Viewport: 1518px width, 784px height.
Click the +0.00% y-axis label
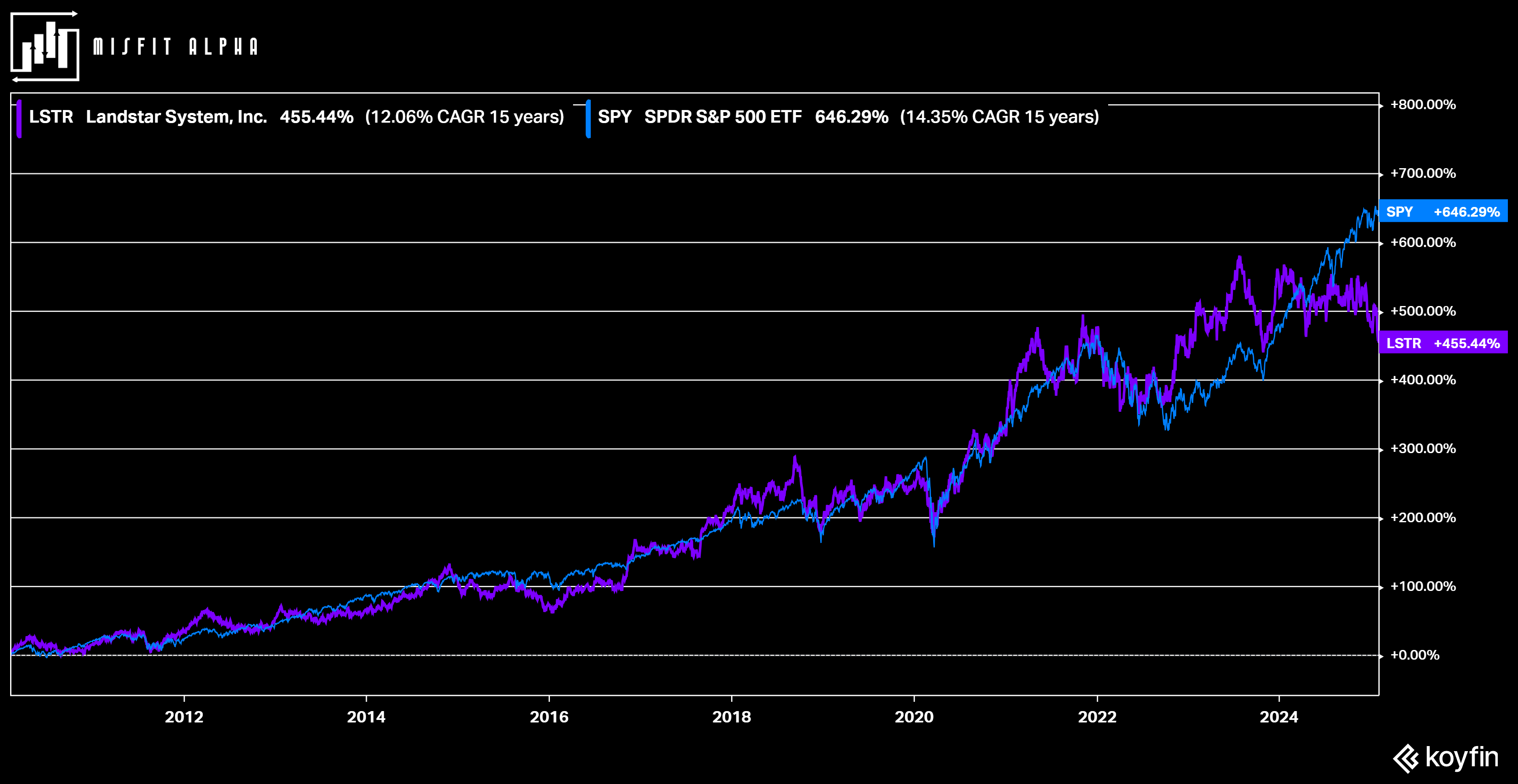1414,655
